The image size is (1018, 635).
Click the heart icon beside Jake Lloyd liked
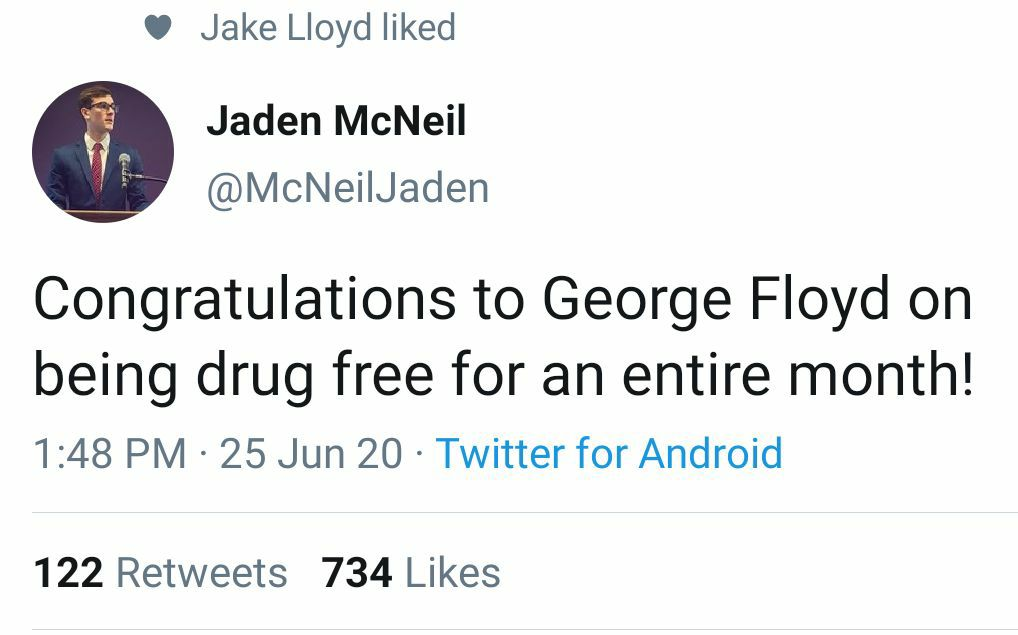(159, 28)
